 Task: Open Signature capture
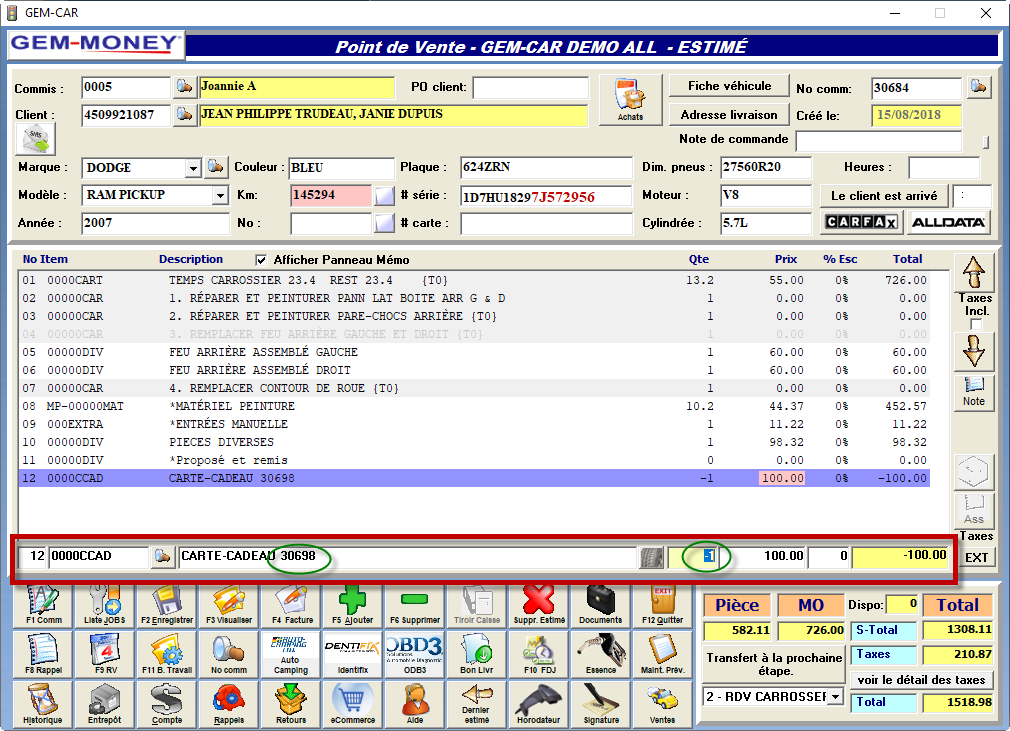pyautogui.click(x=600, y=703)
